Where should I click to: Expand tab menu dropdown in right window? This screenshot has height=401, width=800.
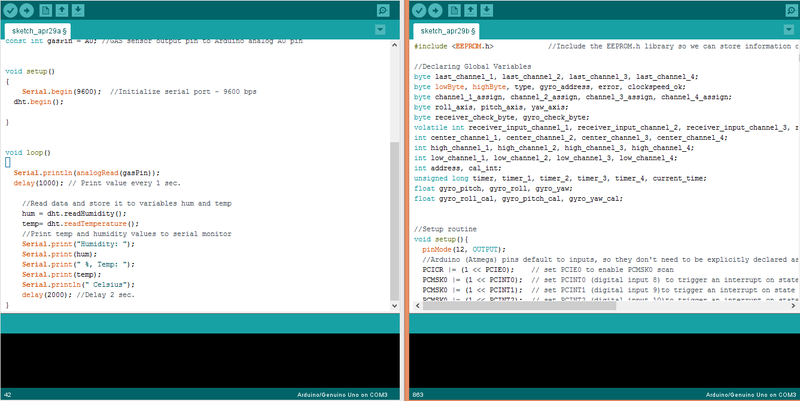787,30
